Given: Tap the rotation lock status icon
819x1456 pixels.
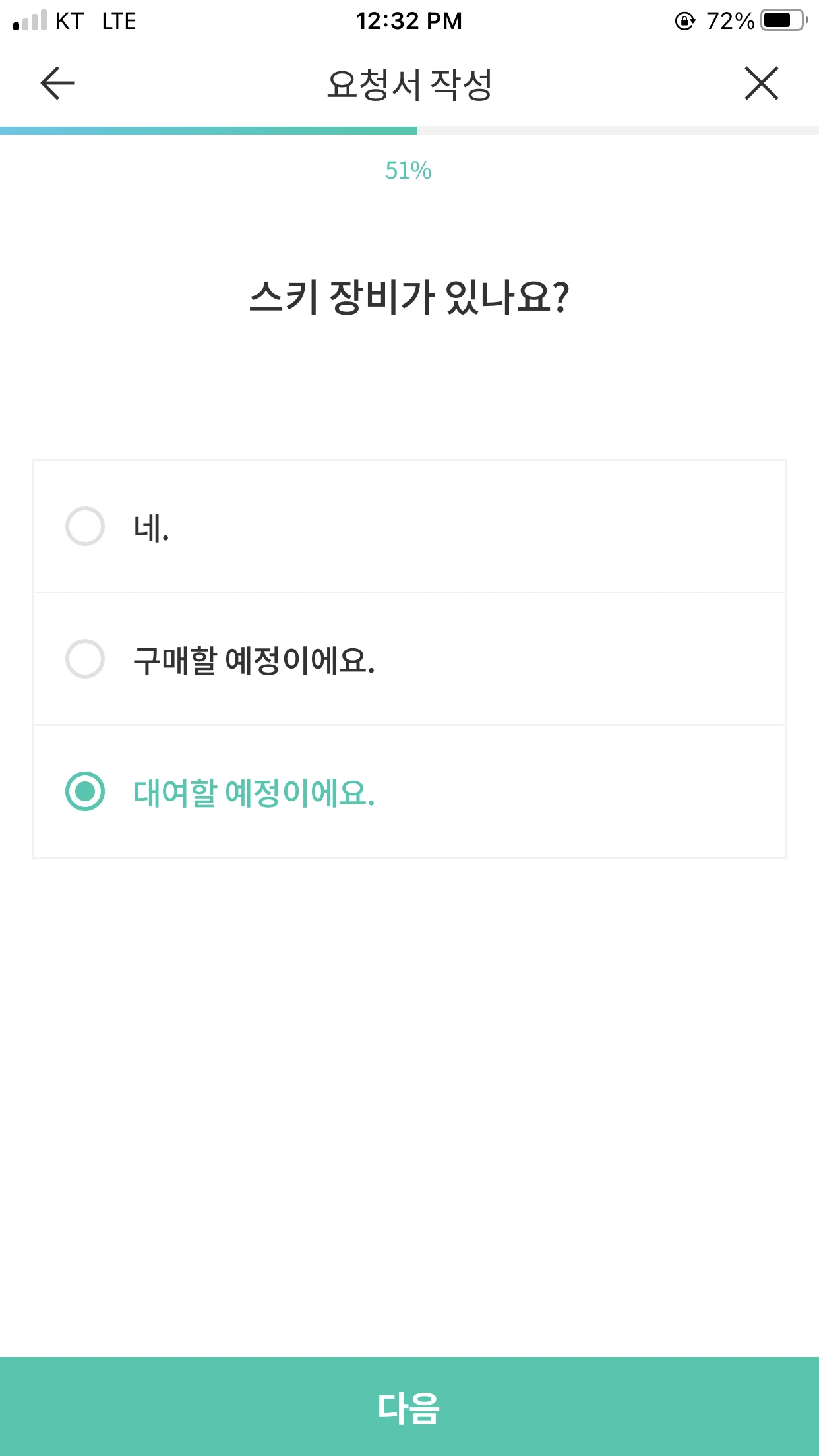Looking at the screenshot, I should click(684, 21).
